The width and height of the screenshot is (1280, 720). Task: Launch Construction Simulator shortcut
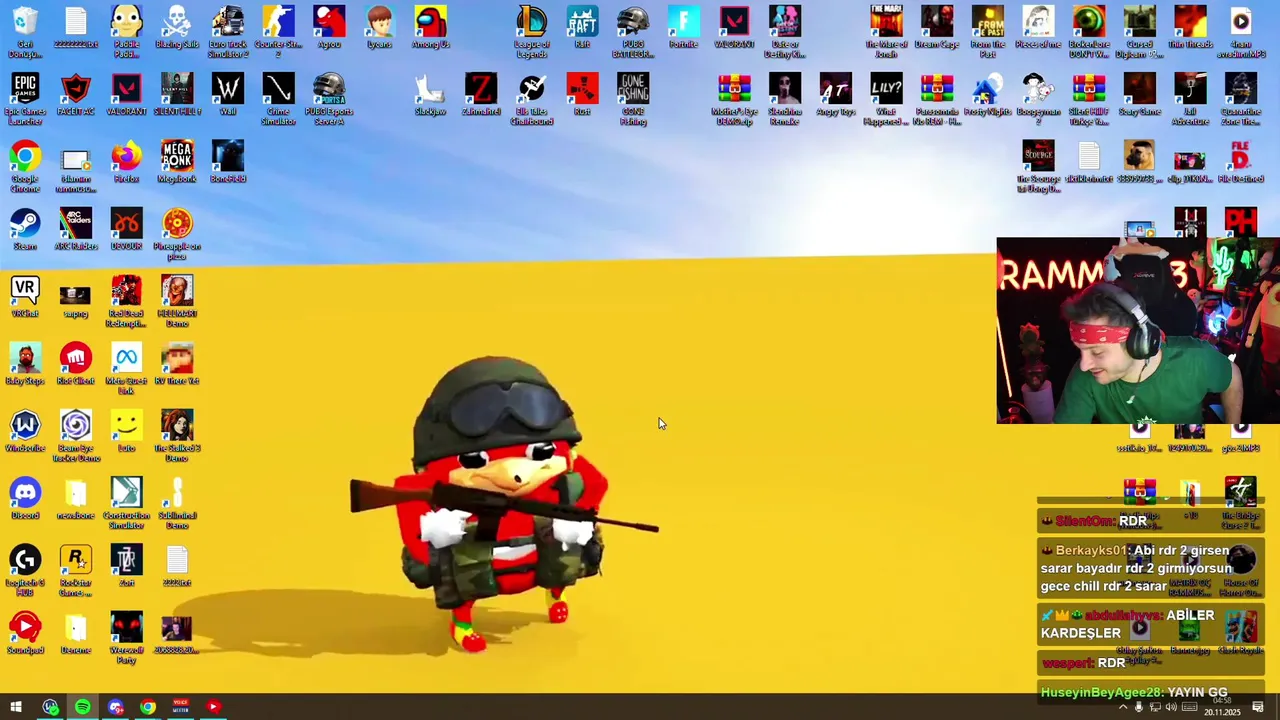(126, 503)
